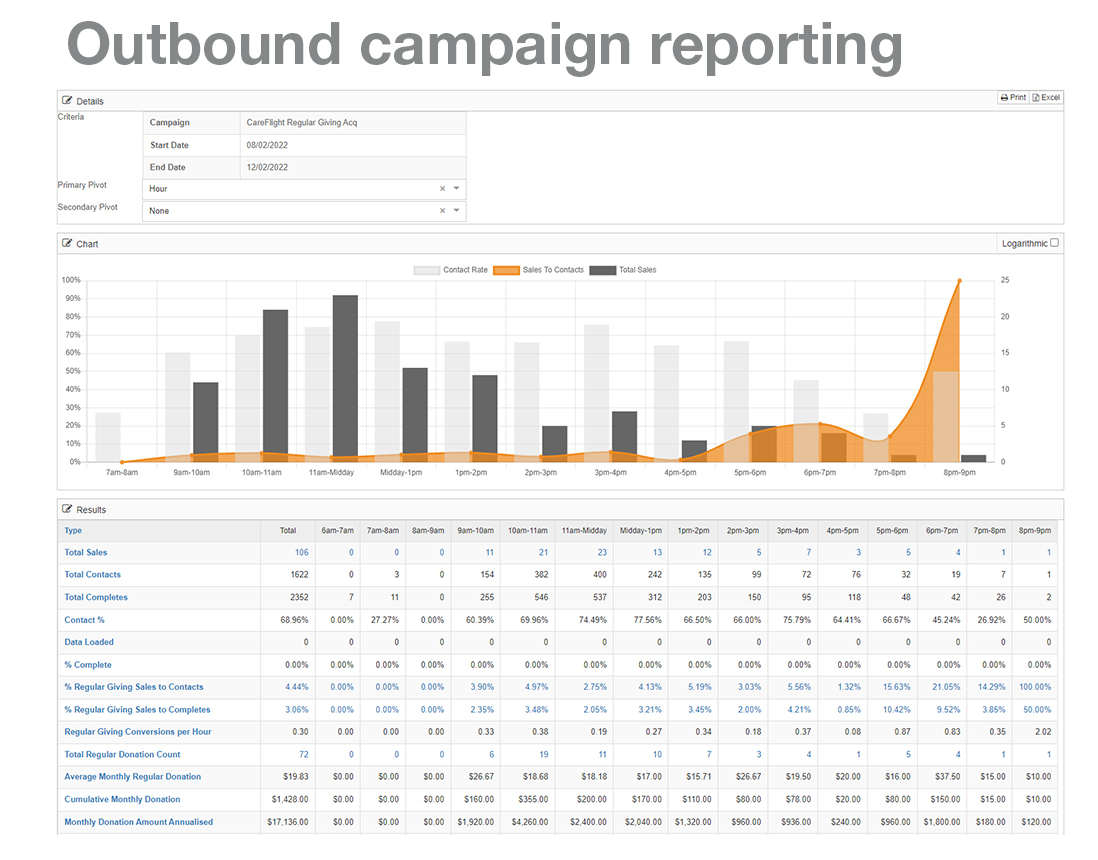The image size is (1098, 860).
Task: Clear the Secondary Pivot using its x icon
Action: [x=441, y=211]
